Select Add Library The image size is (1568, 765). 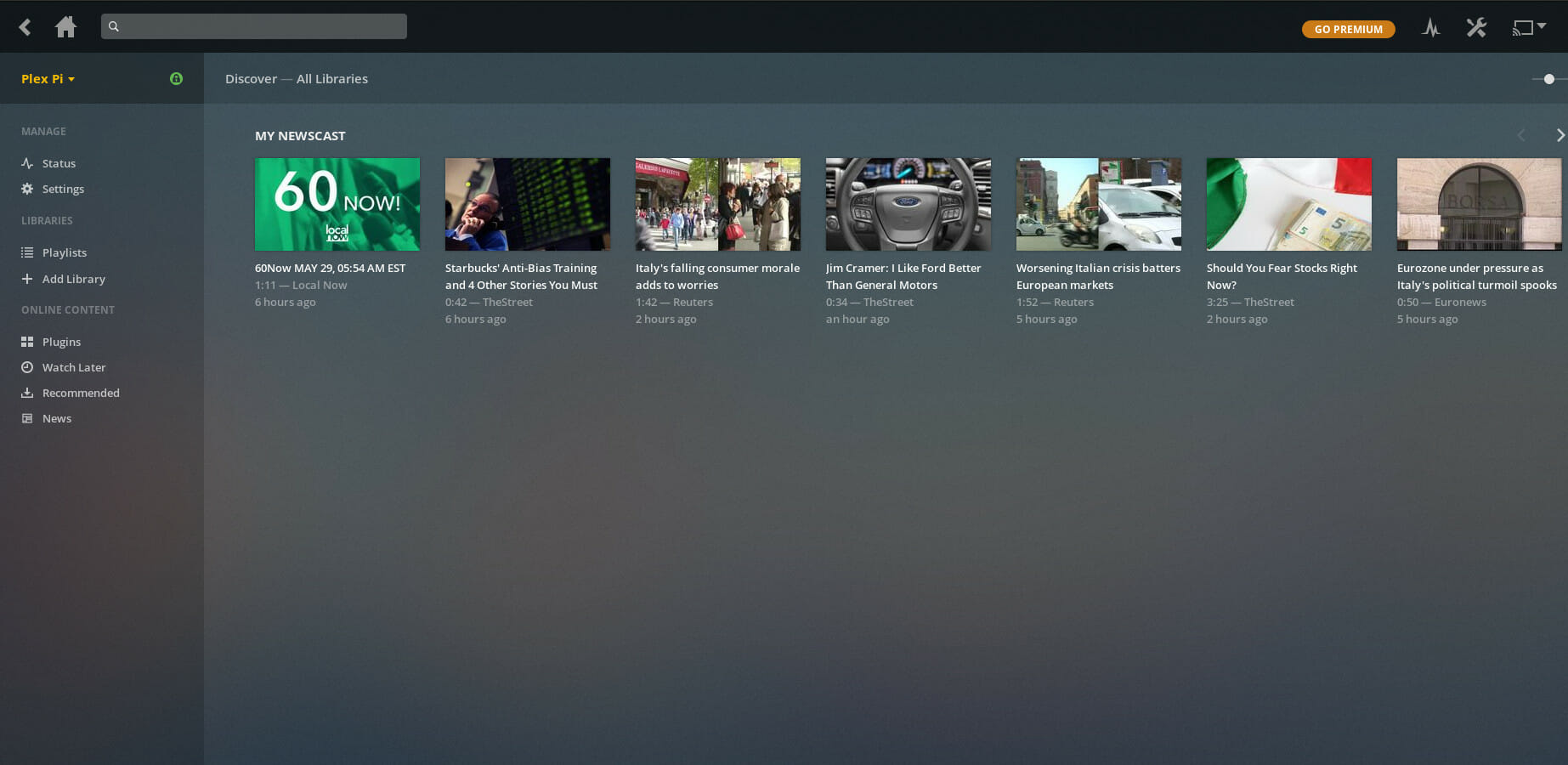[x=74, y=279]
